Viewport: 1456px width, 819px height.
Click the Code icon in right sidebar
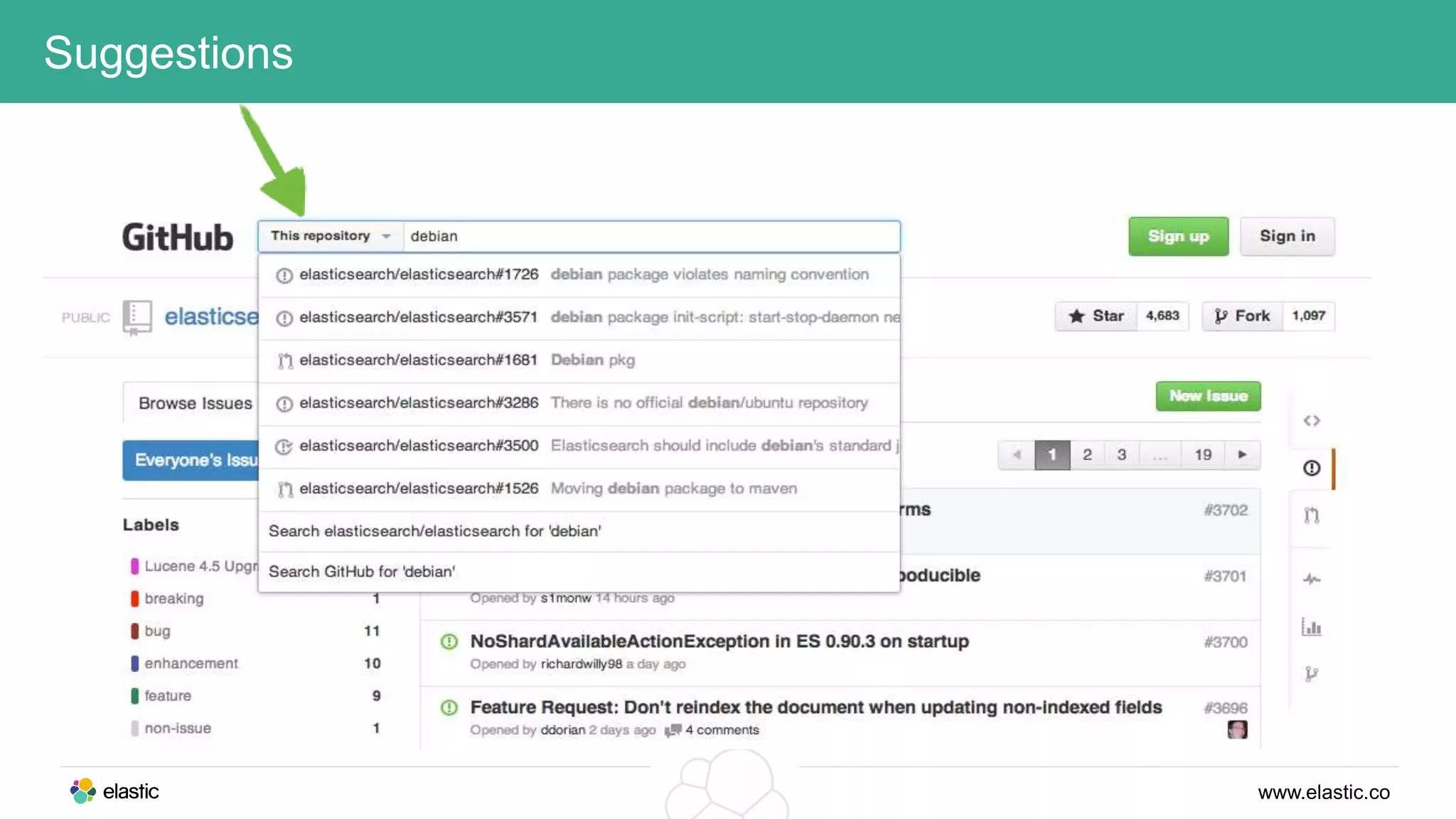[x=1312, y=421]
